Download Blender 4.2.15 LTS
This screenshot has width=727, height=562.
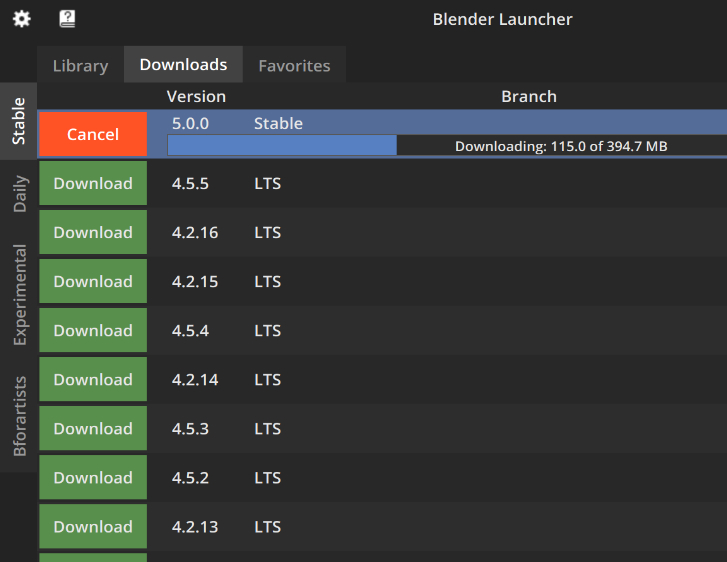93,281
